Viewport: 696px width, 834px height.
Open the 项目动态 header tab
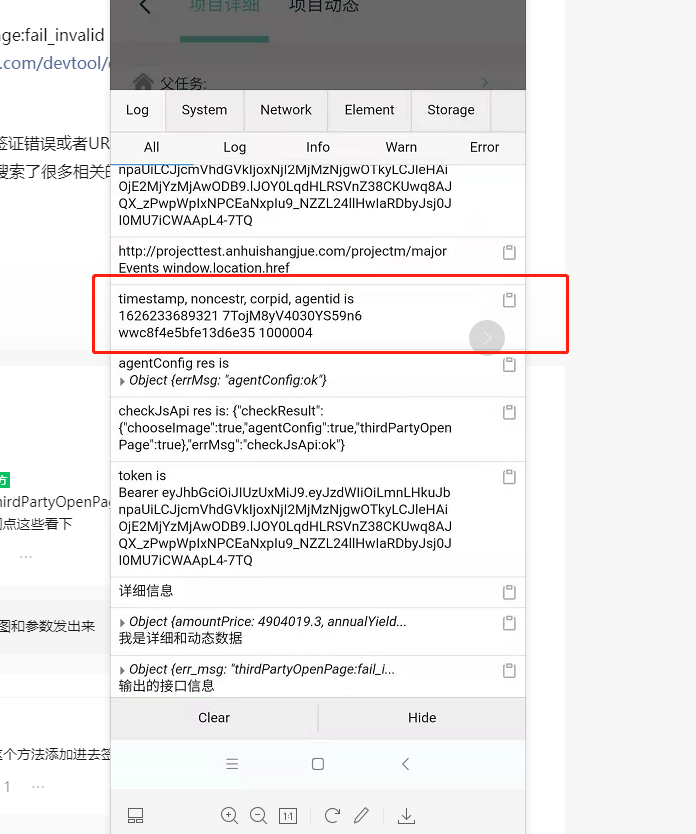coord(323,6)
